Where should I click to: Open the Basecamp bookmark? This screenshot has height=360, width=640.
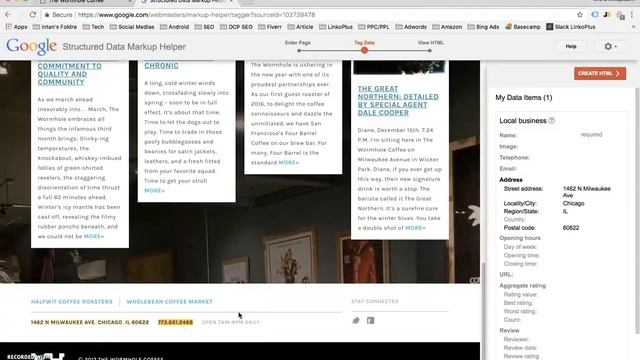[522, 27]
